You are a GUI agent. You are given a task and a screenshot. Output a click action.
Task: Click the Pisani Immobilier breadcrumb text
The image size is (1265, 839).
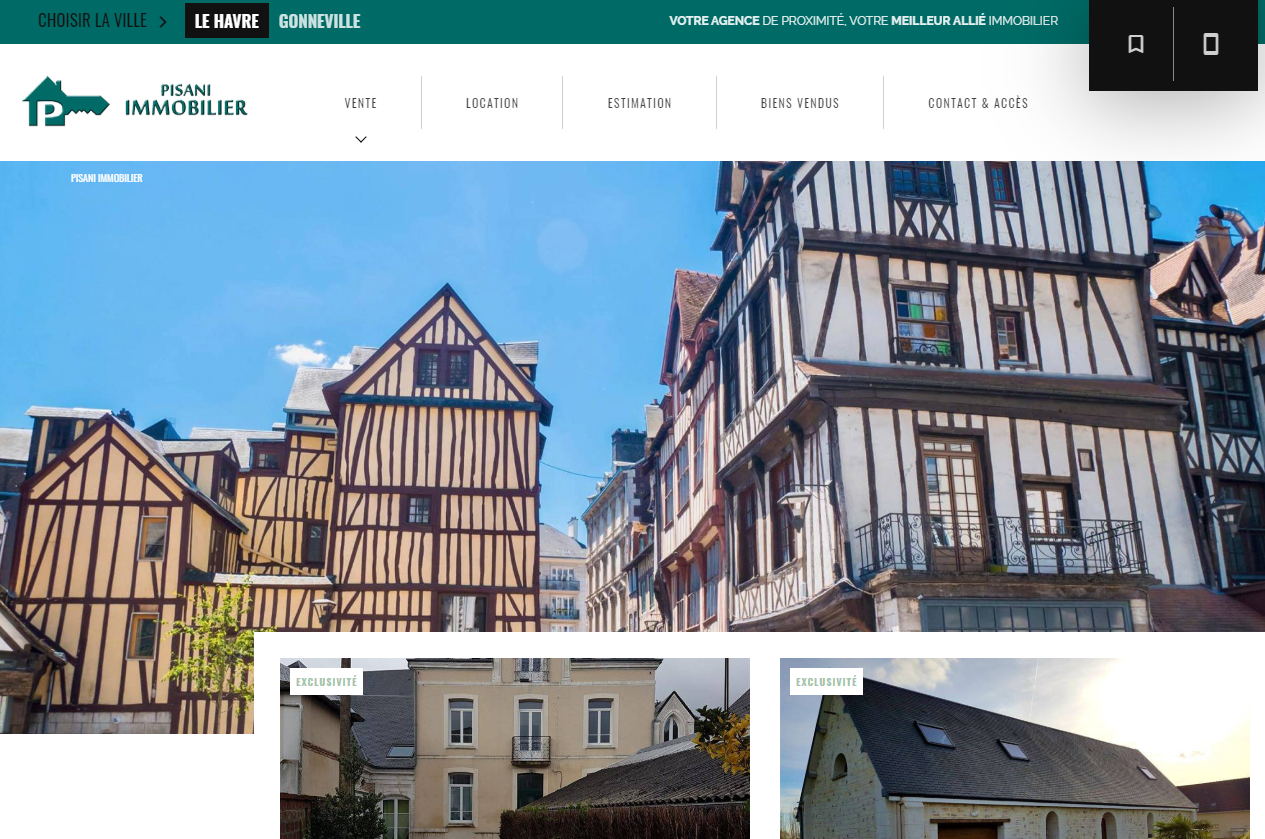(107, 178)
